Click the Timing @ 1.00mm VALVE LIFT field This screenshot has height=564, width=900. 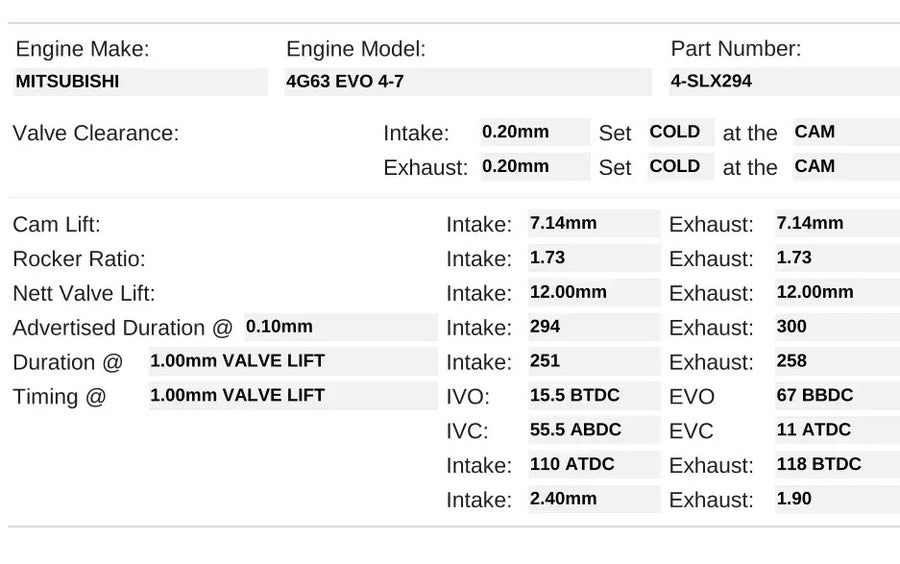pos(292,396)
